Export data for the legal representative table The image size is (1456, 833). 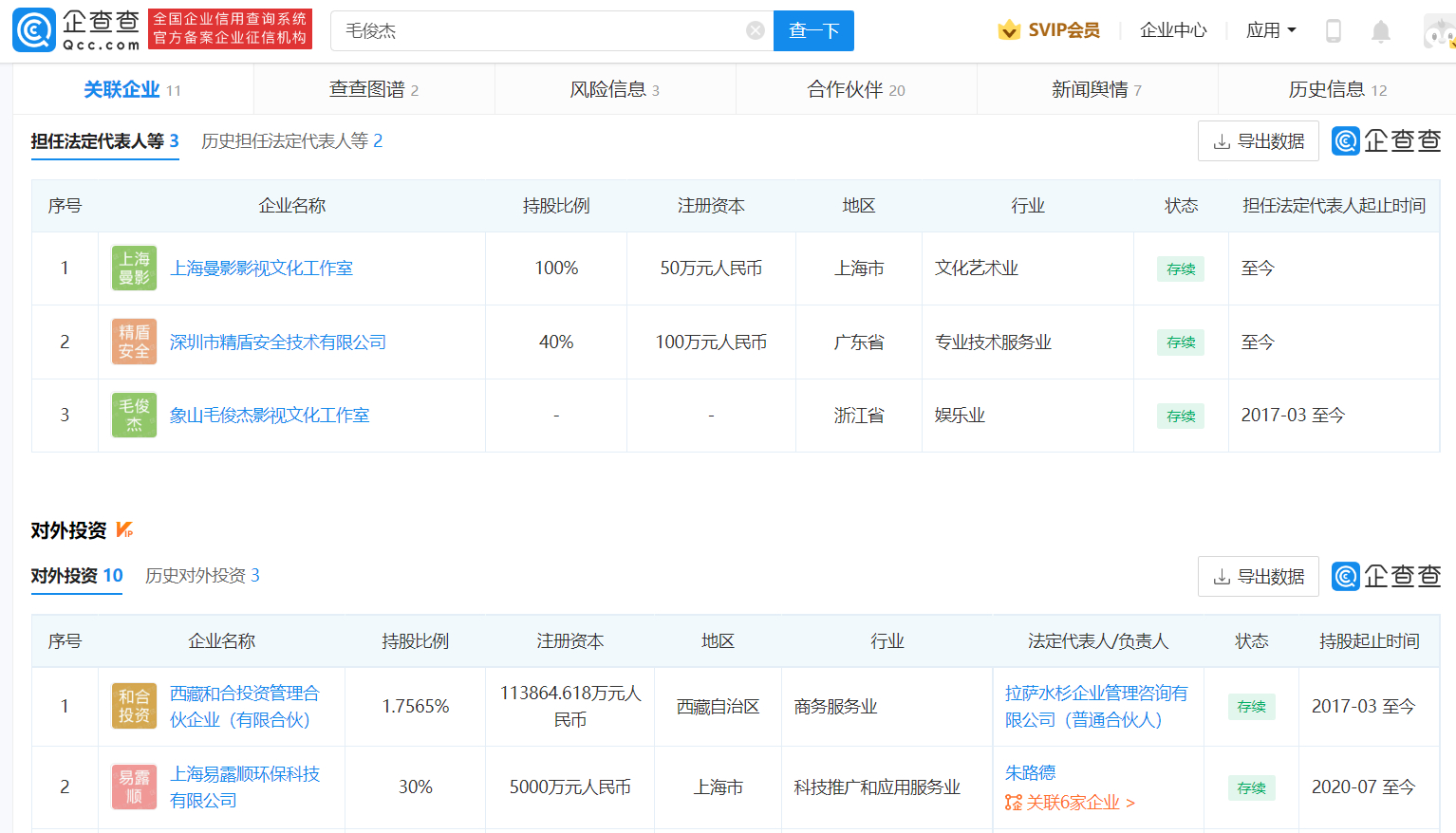point(1259,141)
